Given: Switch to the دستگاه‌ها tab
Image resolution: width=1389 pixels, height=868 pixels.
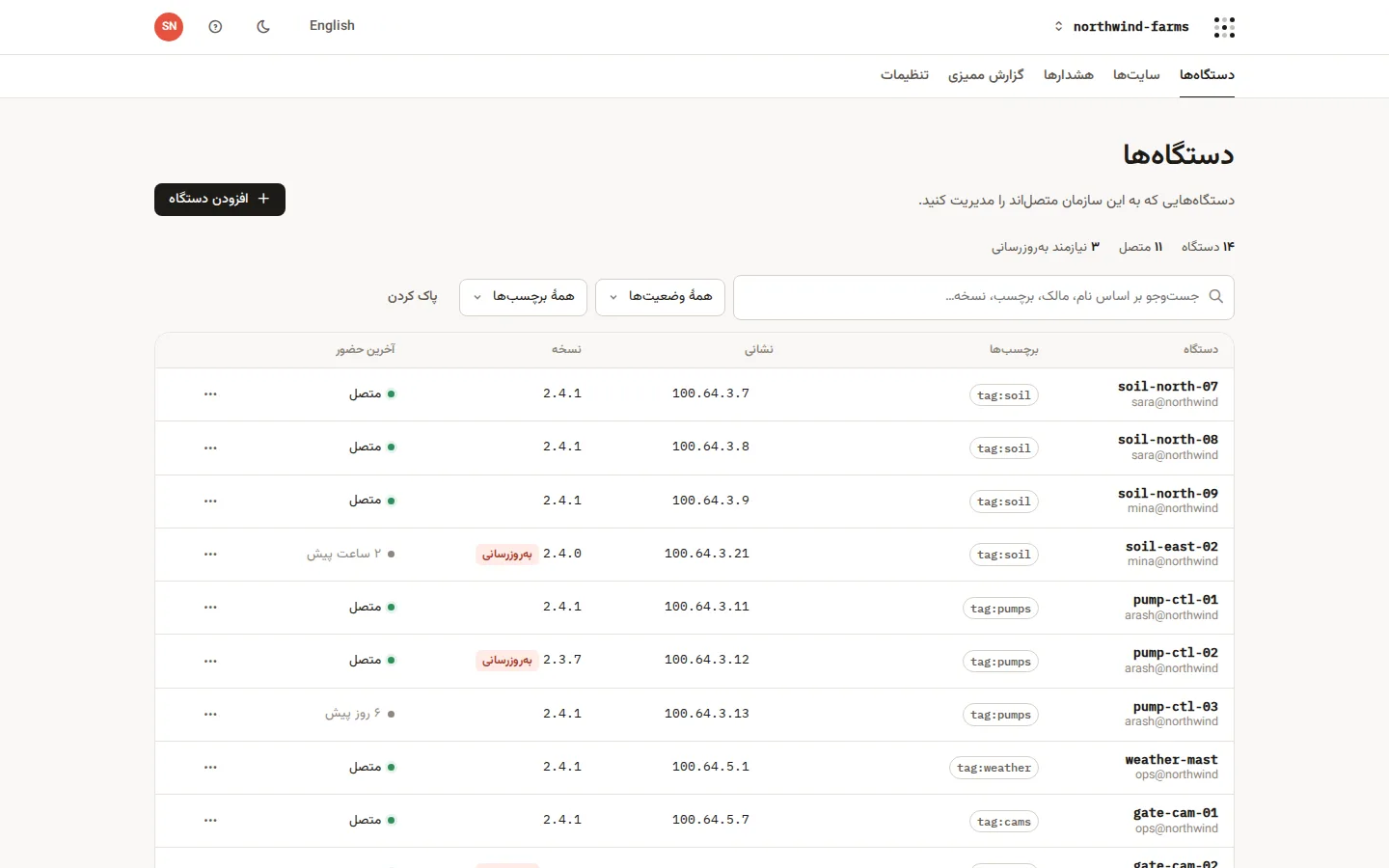Looking at the screenshot, I should [1207, 75].
